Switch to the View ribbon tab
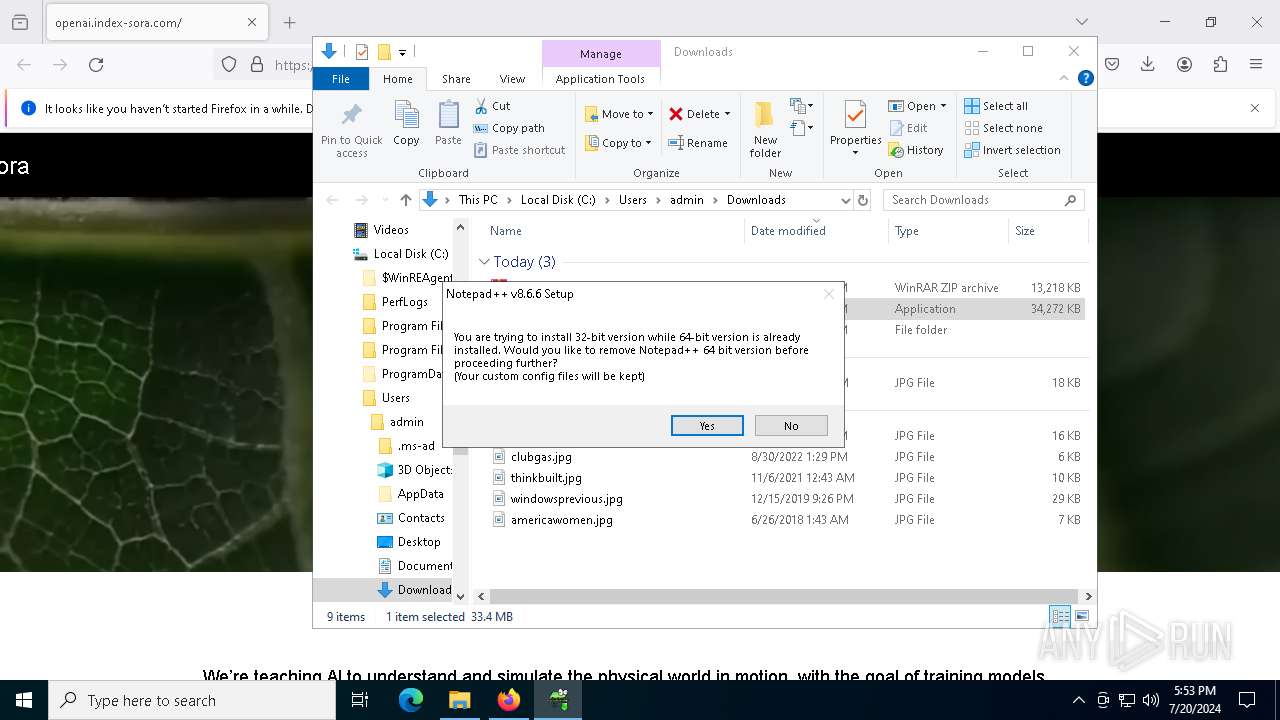This screenshot has height=720, width=1280. tap(512, 79)
